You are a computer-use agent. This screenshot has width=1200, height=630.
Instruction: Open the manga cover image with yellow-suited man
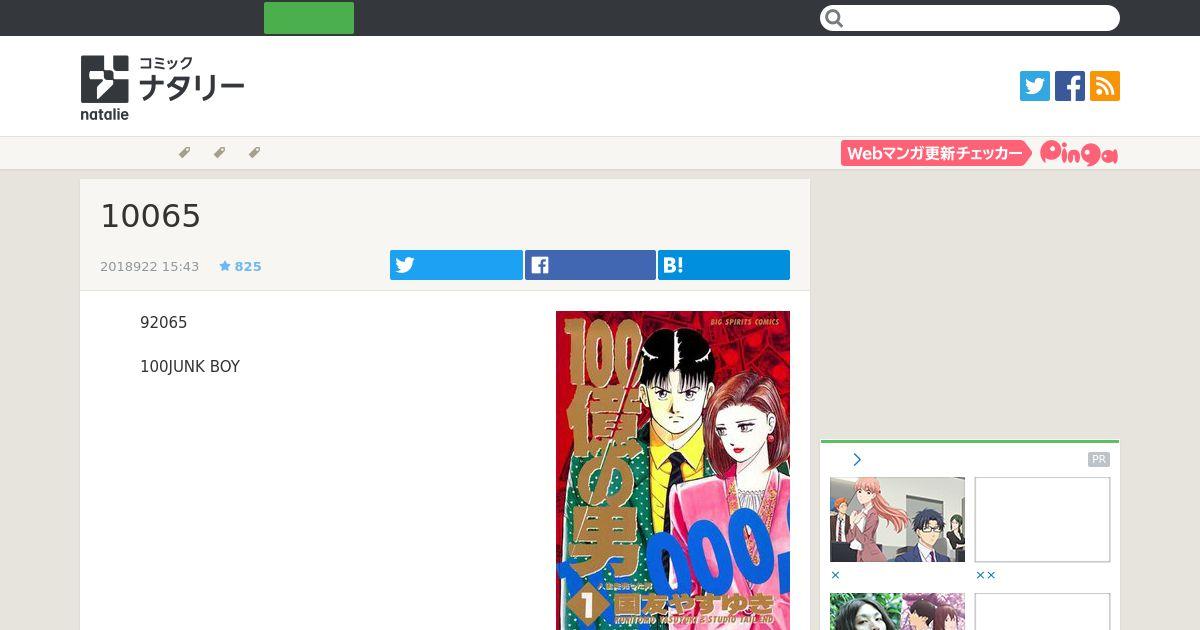(x=673, y=470)
